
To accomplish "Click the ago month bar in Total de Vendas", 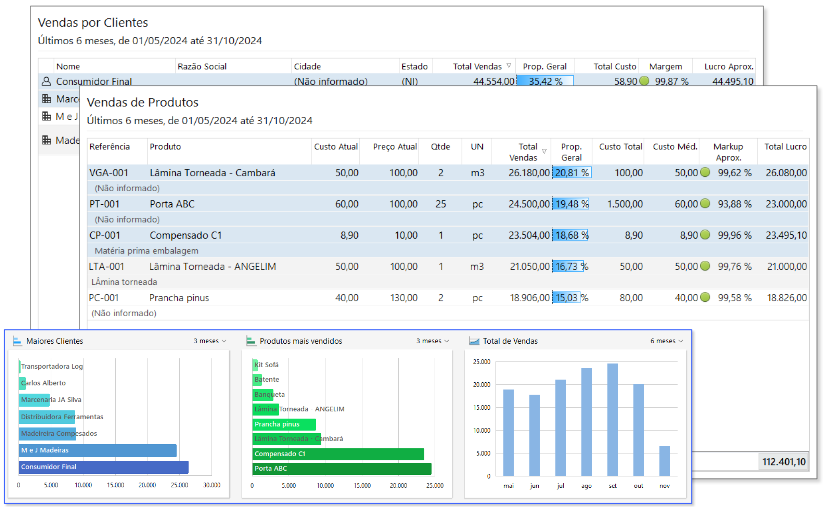I will (587, 422).
